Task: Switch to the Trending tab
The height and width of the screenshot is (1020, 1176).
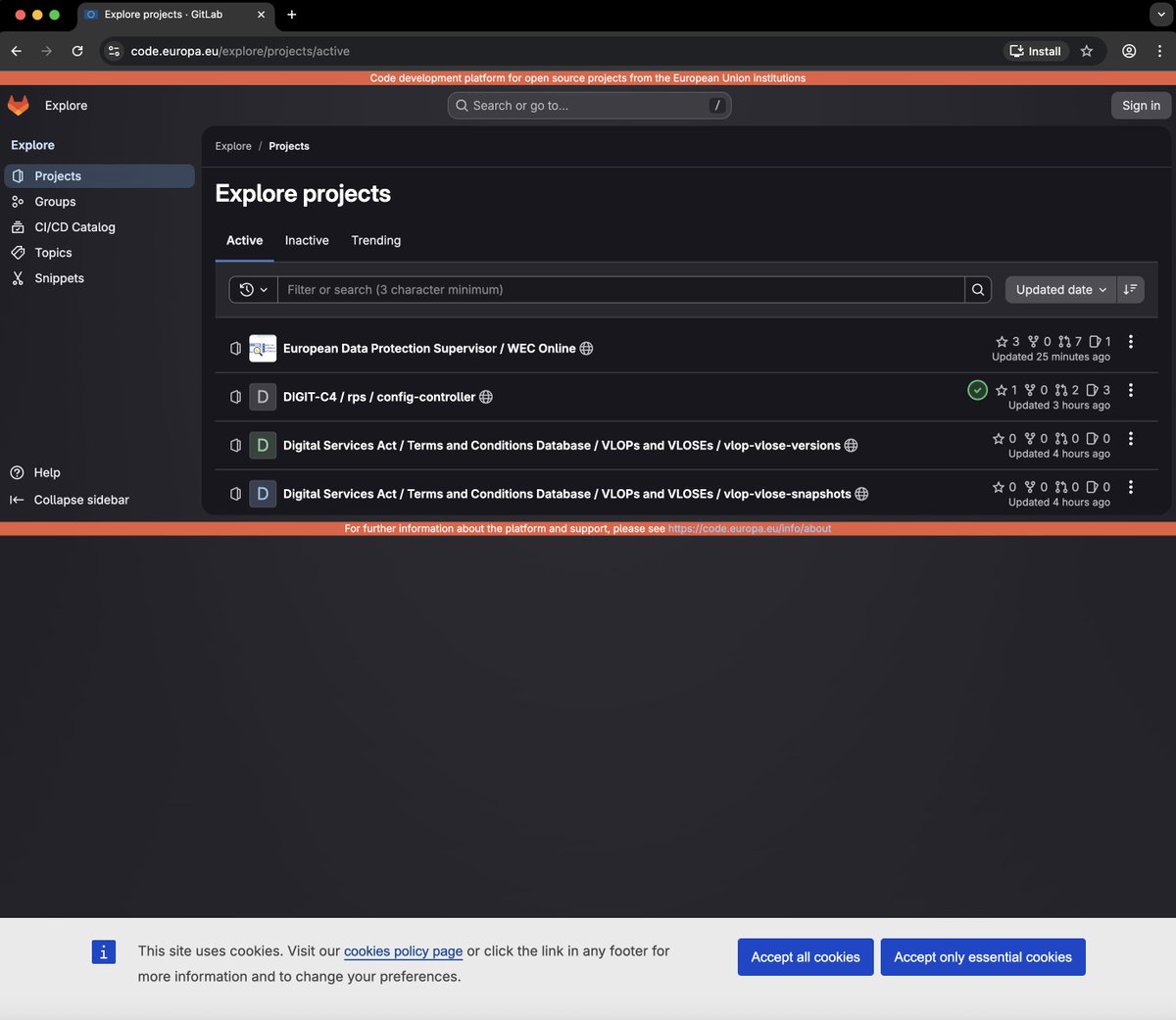Action: 376,240
